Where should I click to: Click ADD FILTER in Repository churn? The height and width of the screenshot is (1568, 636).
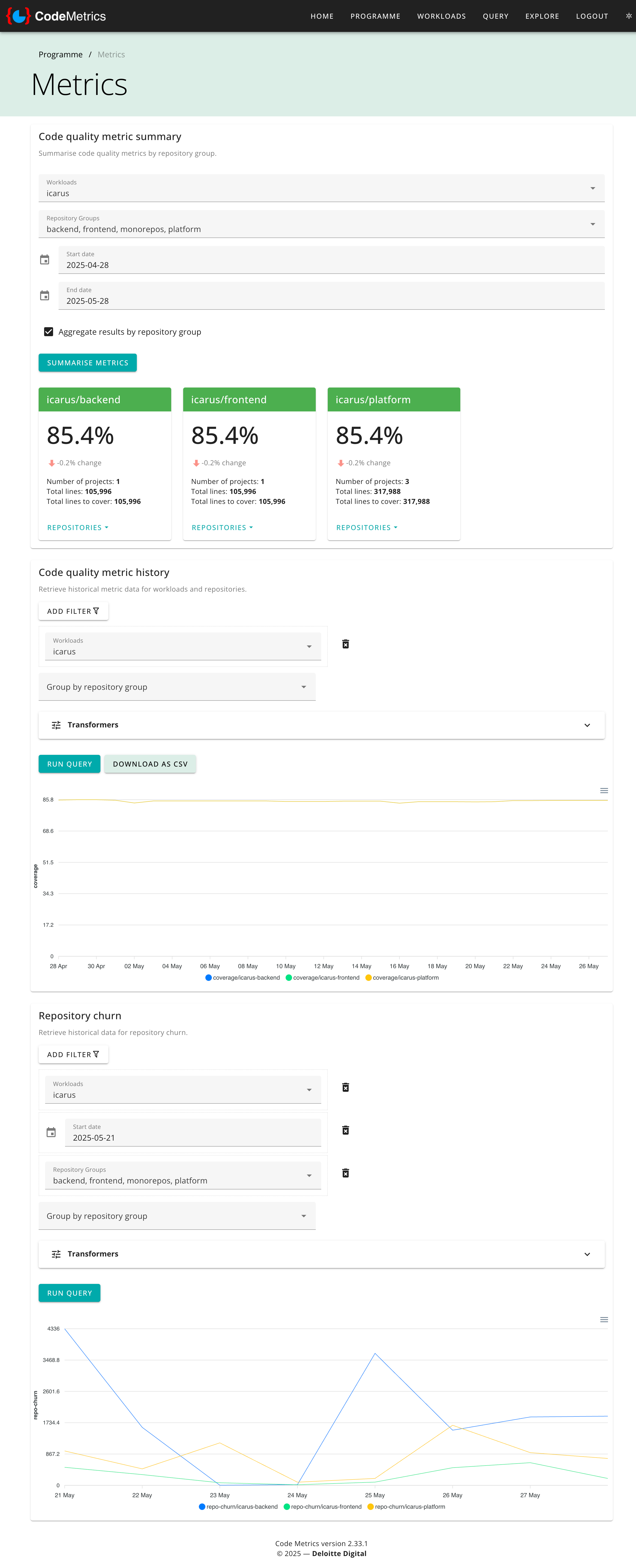pyautogui.click(x=74, y=1054)
